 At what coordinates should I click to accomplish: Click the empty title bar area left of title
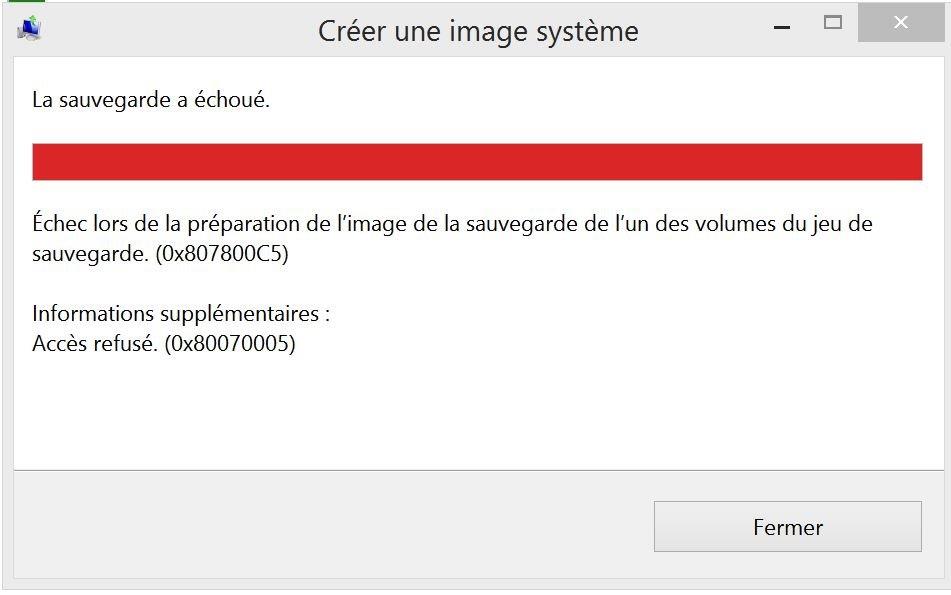pos(170,30)
